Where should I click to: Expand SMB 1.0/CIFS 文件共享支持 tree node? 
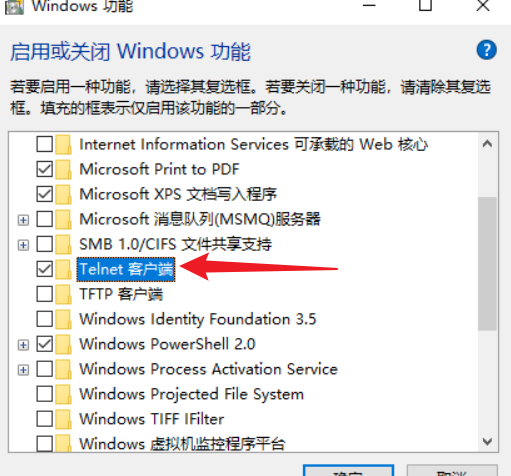click(x=23, y=245)
